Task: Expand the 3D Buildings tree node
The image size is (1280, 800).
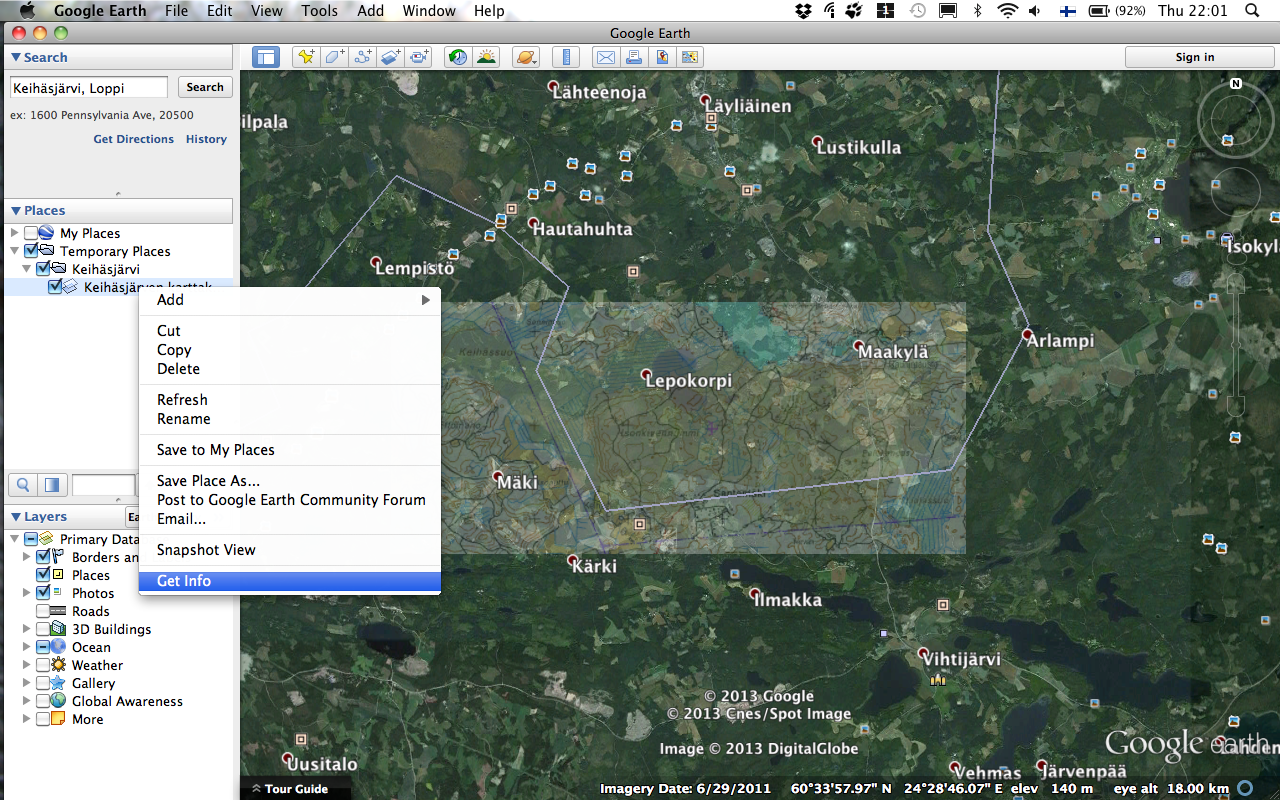Action: coord(26,629)
